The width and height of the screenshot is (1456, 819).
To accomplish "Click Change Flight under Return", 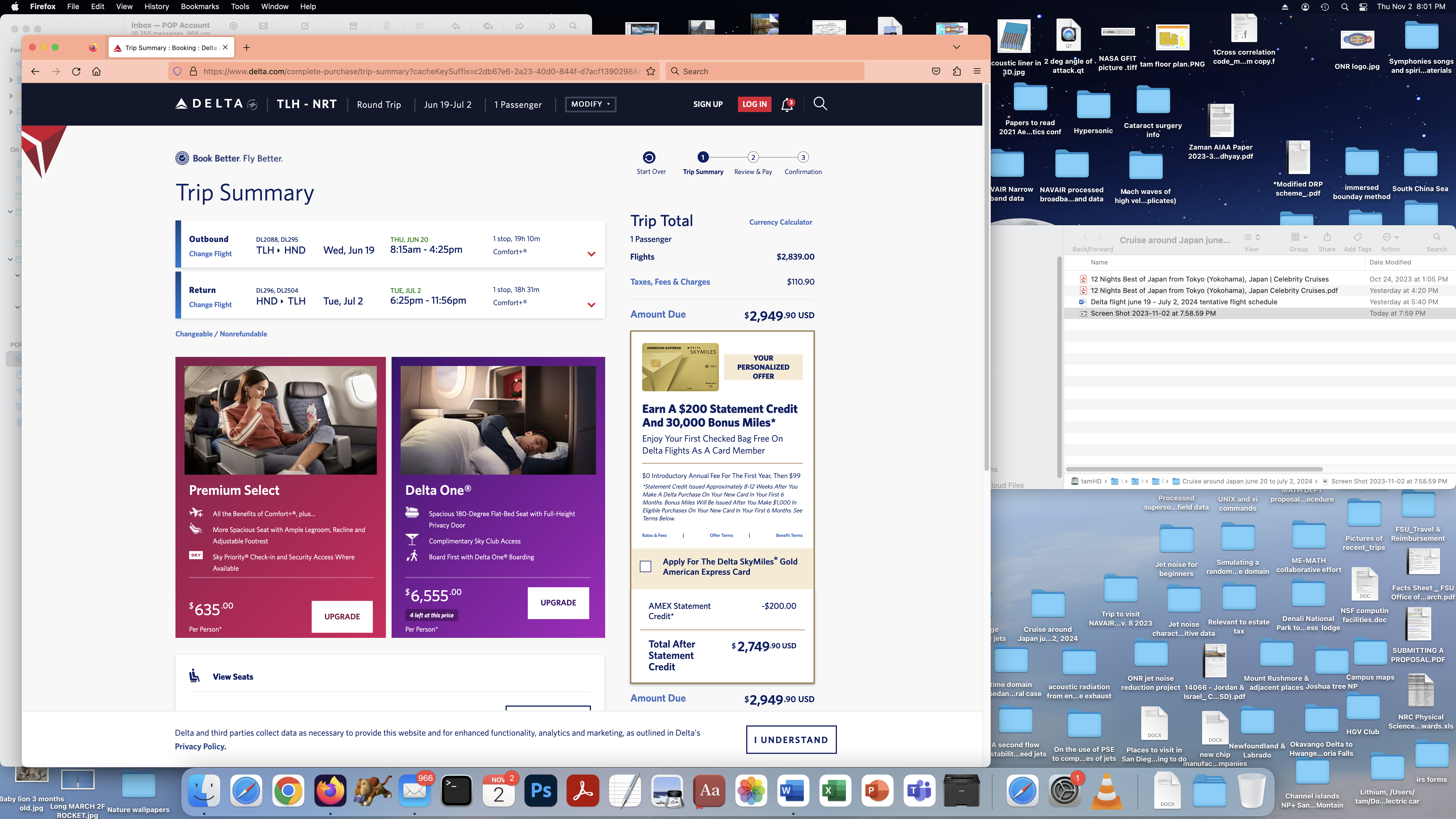I will (210, 305).
